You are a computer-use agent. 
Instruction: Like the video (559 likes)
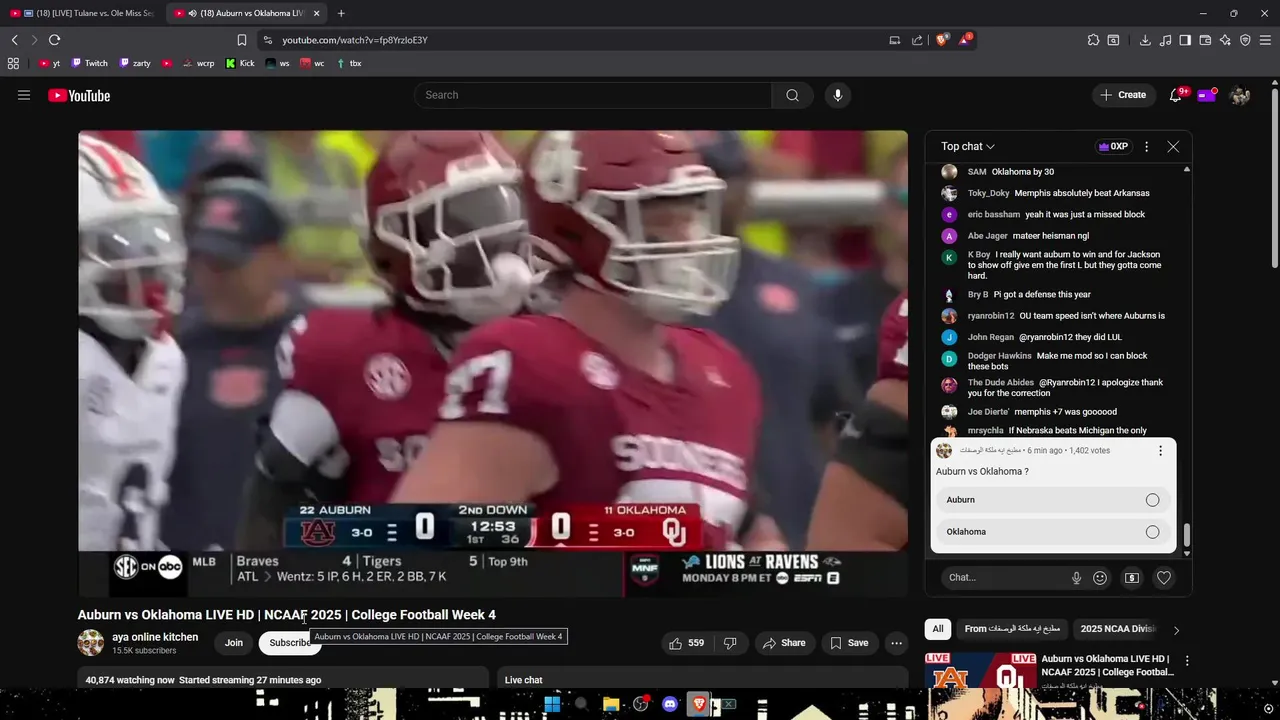[x=686, y=643]
